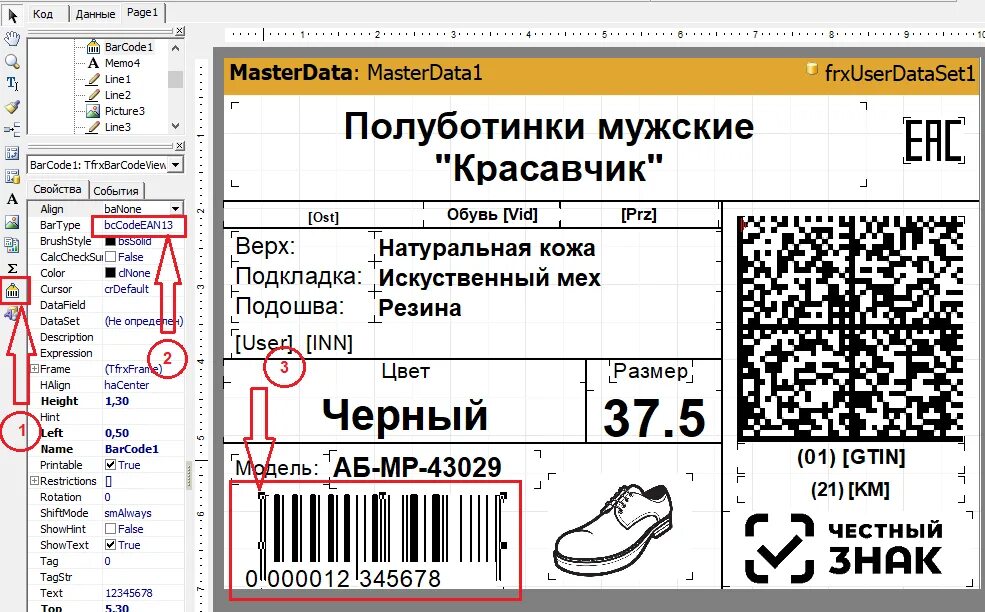
Task: Select Line1 in the report tree
Action: point(117,79)
